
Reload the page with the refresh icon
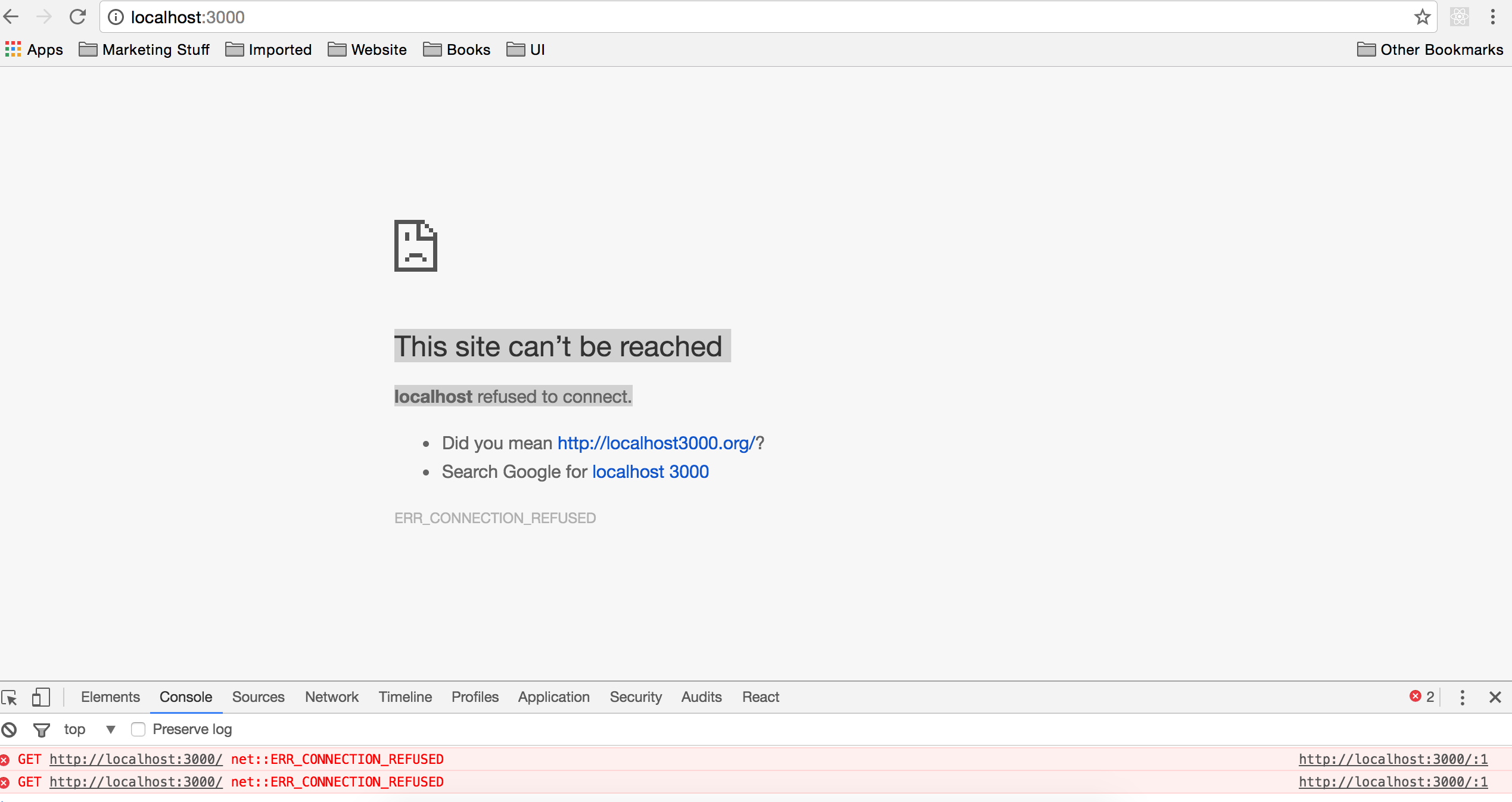(78, 17)
